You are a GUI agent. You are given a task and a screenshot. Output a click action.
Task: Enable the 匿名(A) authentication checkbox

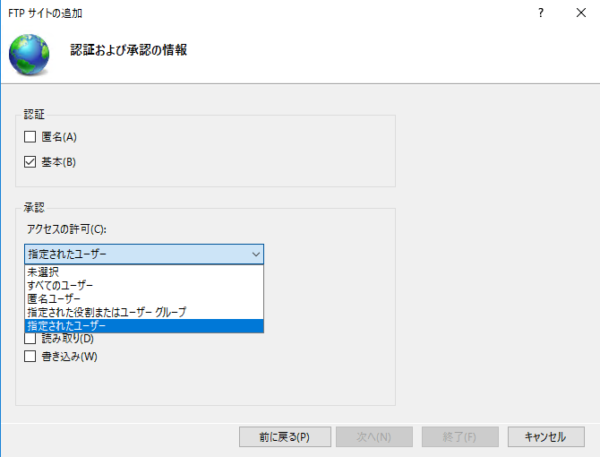point(30,137)
